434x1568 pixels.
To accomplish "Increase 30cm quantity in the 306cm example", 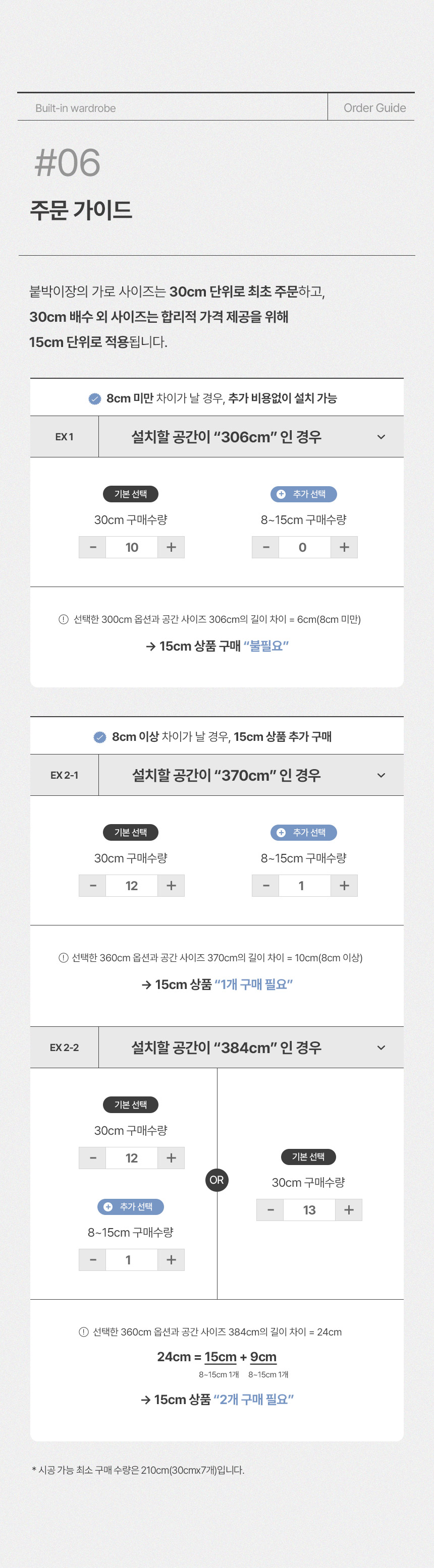I will [171, 547].
